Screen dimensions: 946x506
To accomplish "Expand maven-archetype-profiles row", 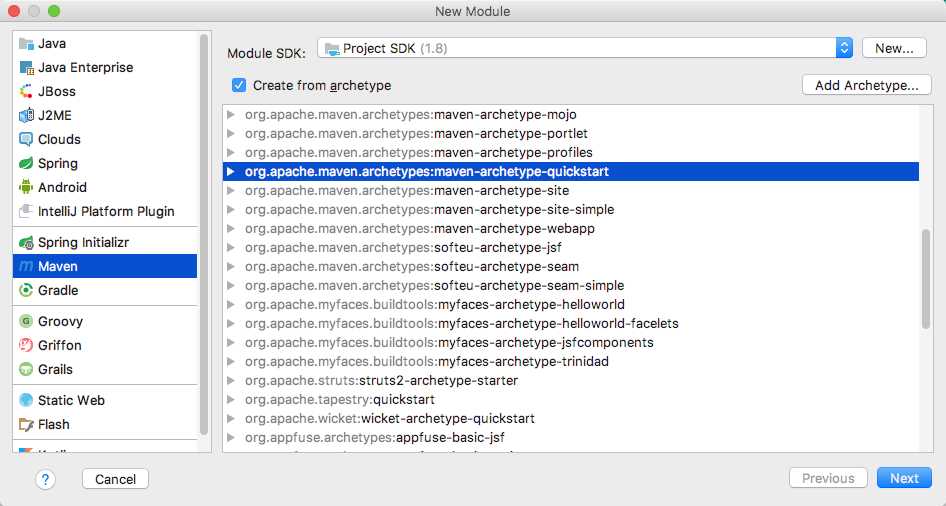I will point(230,153).
